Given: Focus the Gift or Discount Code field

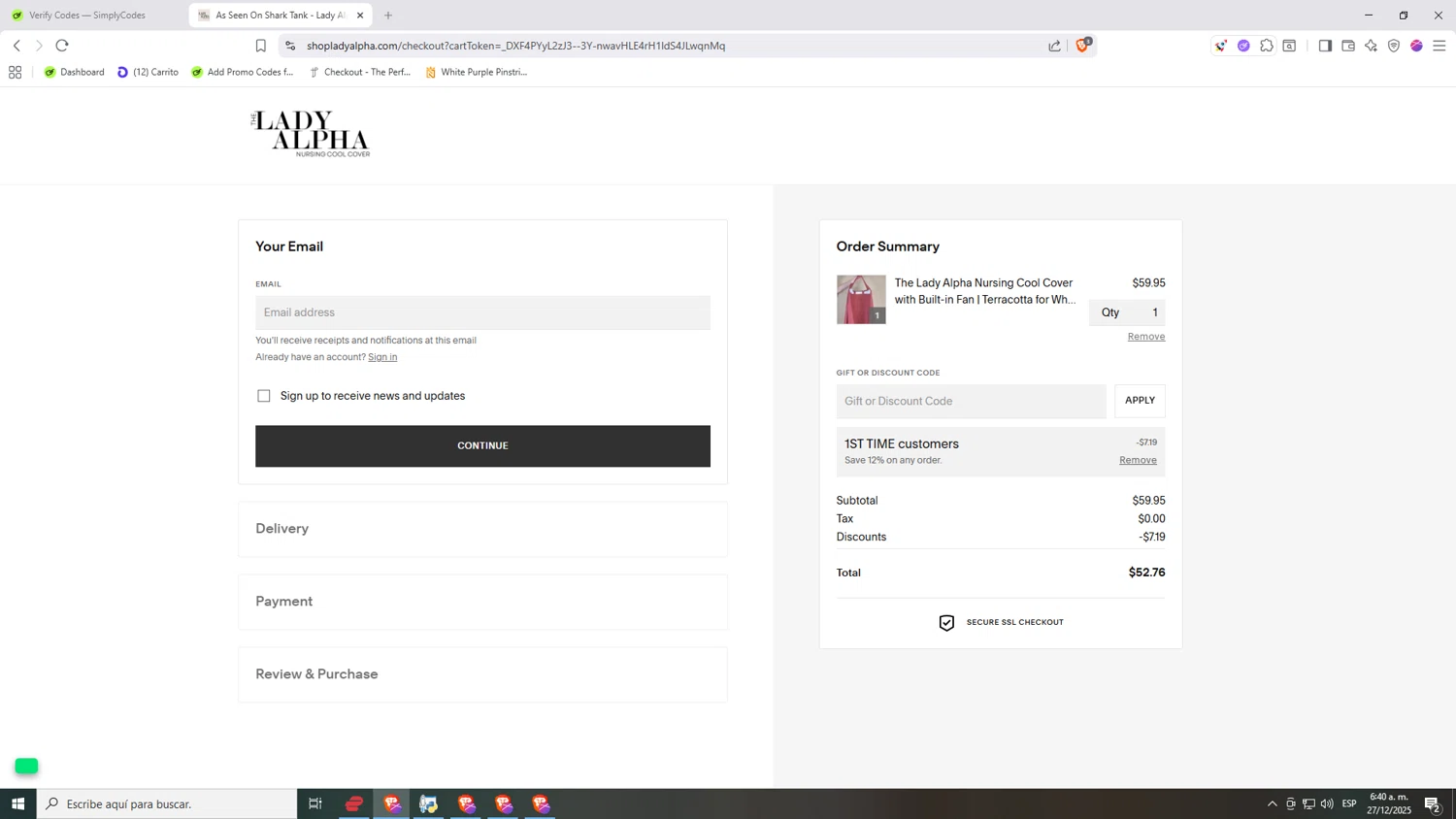Looking at the screenshot, I should tap(971, 402).
